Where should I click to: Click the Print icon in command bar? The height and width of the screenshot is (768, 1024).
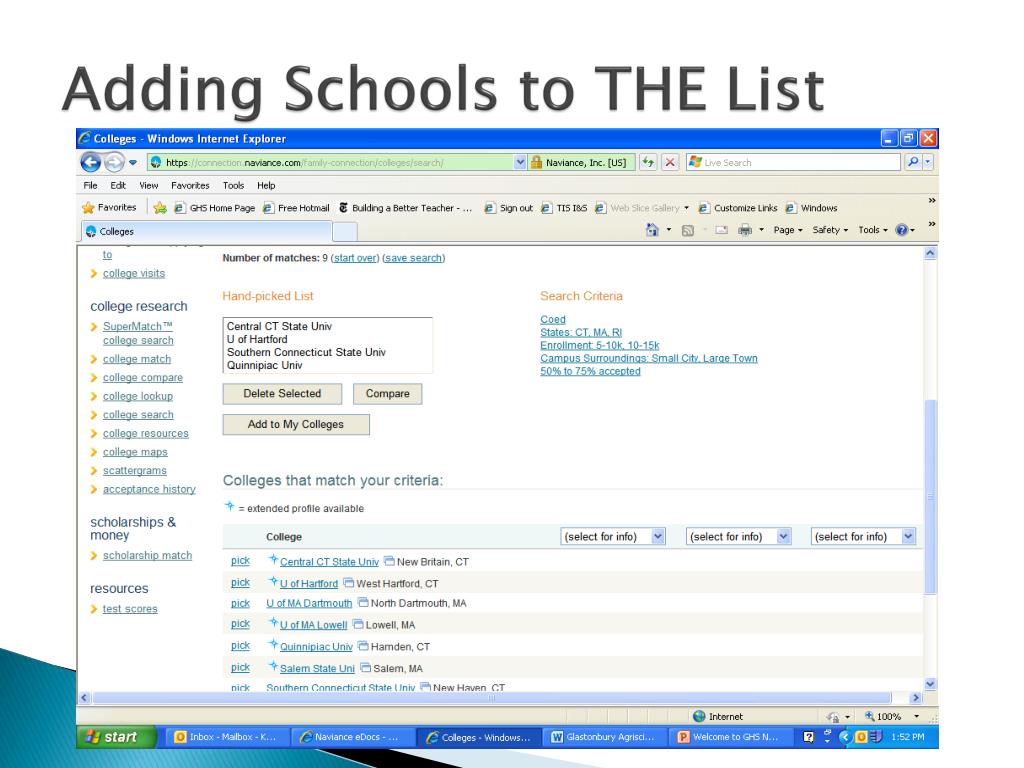(x=744, y=230)
